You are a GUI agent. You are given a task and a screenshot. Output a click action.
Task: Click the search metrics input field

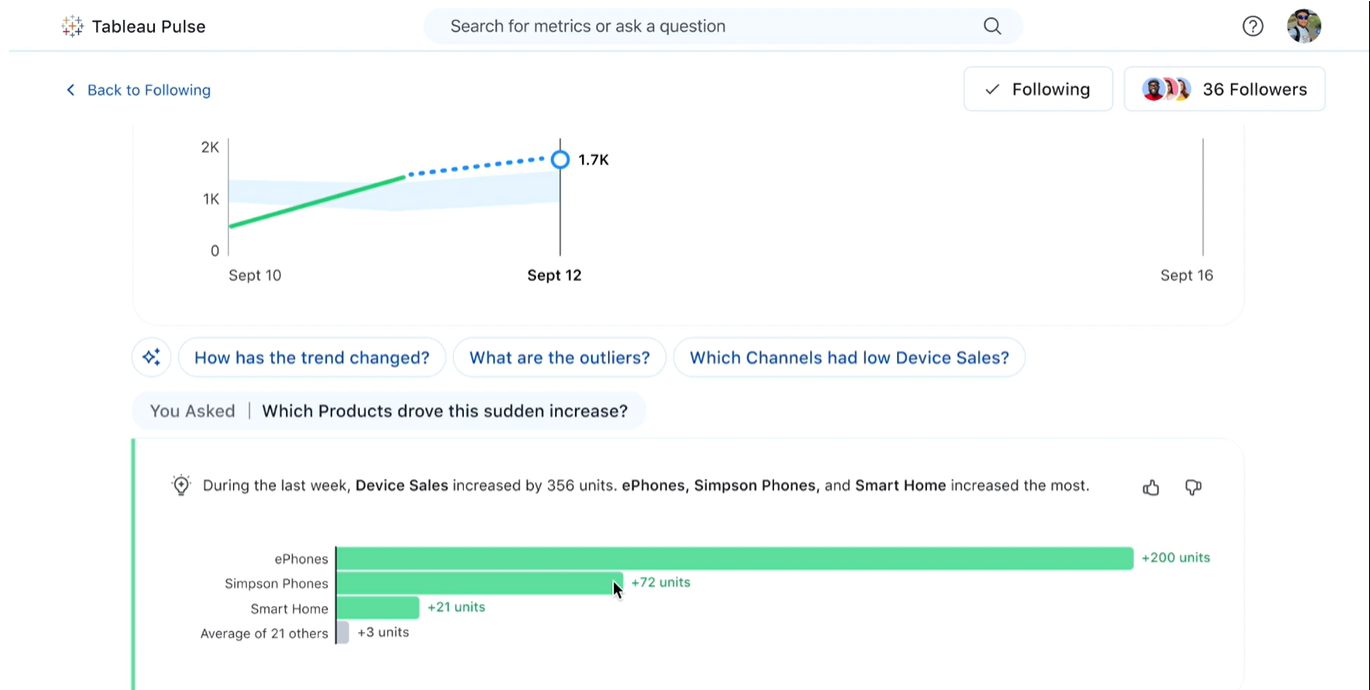(700, 26)
